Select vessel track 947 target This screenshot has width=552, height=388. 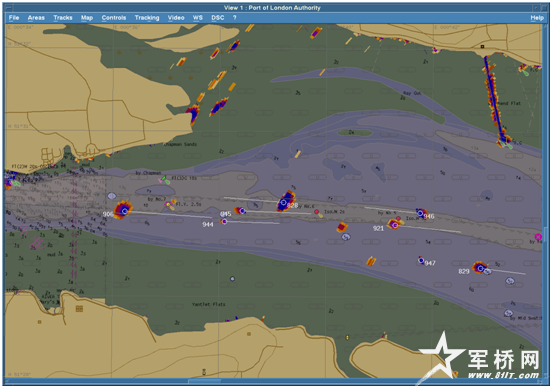pyautogui.click(x=421, y=261)
